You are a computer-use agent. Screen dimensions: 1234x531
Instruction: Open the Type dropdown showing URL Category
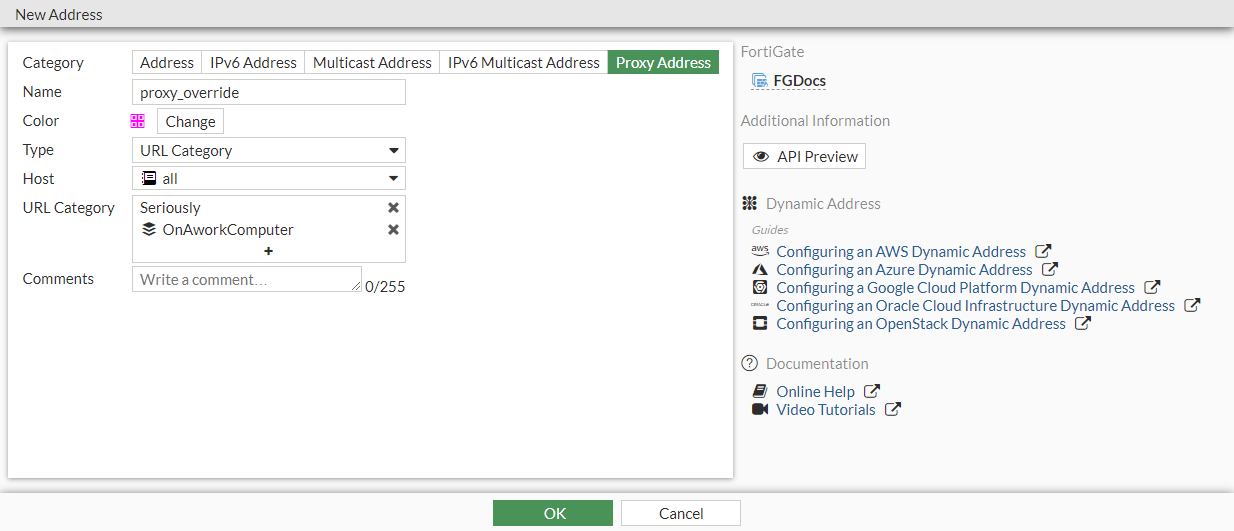pyautogui.click(x=269, y=151)
